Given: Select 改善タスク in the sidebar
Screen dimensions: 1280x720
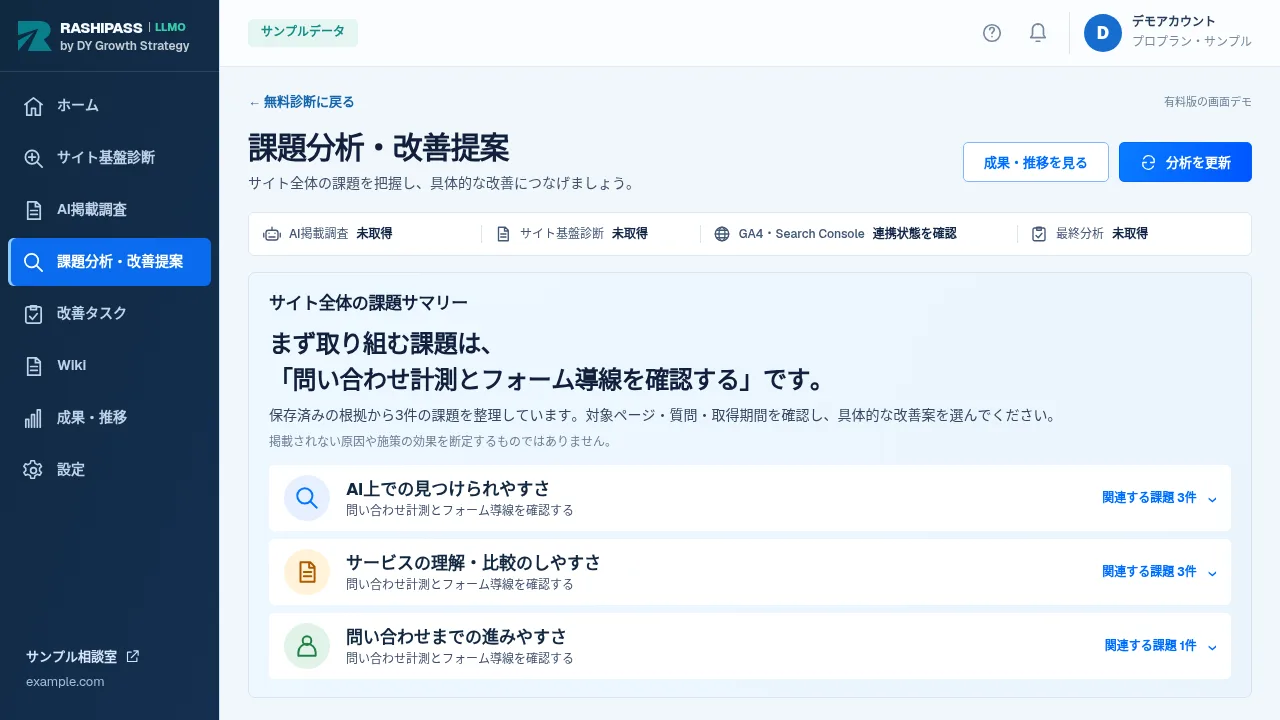Looking at the screenshot, I should click(110, 314).
